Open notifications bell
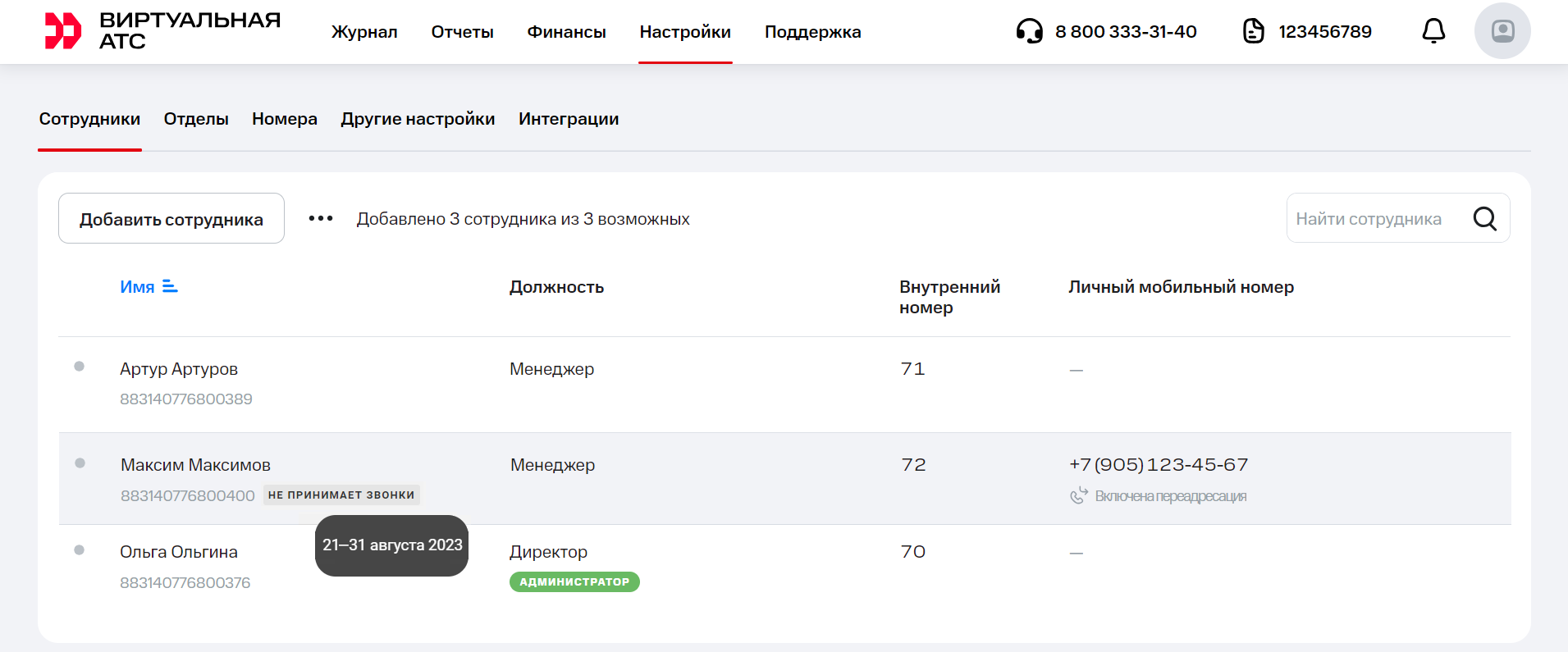Screen dimensions: 1568x652 coord(1433,31)
